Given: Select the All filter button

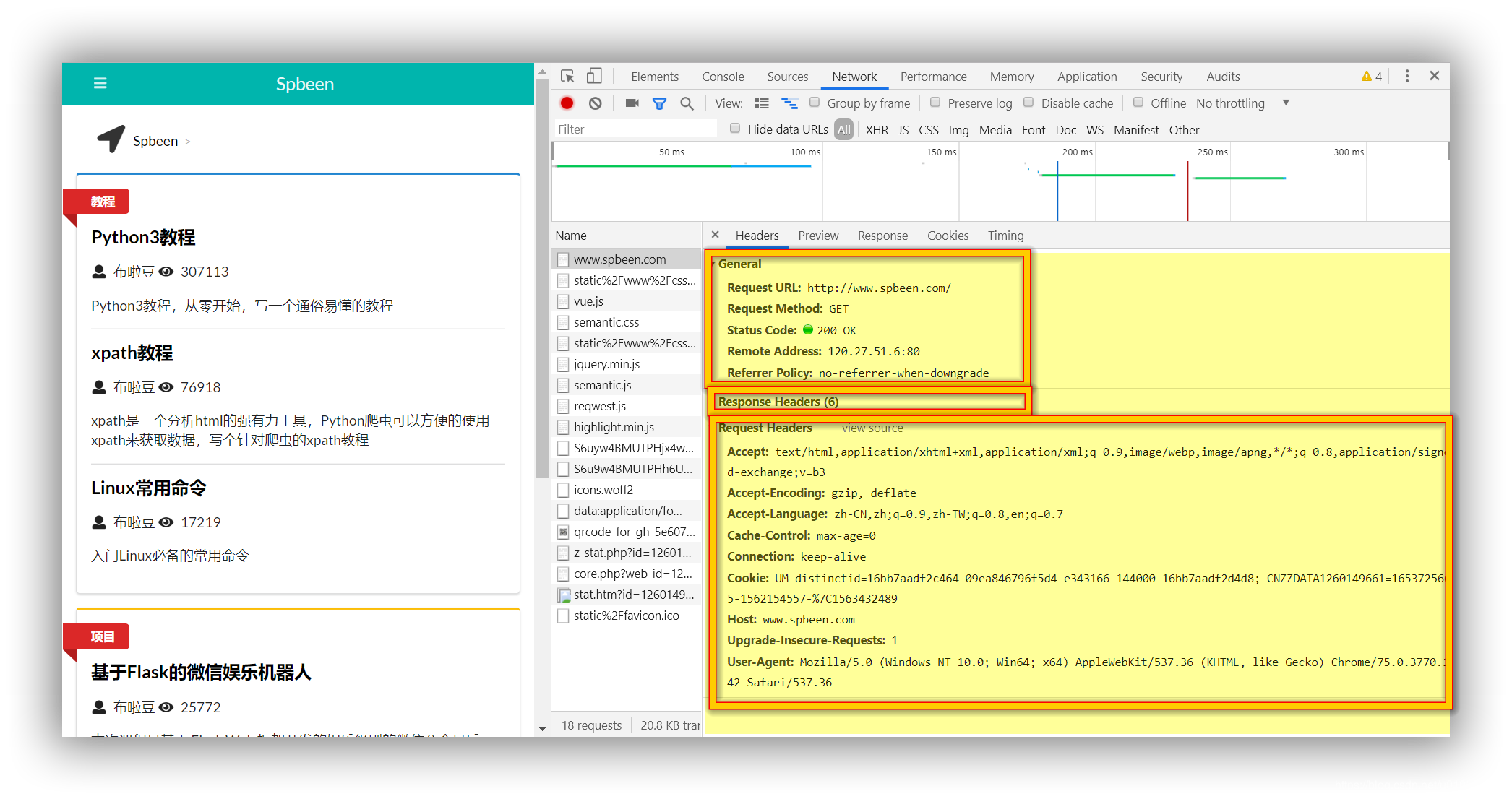Looking at the screenshot, I should pos(843,130).
